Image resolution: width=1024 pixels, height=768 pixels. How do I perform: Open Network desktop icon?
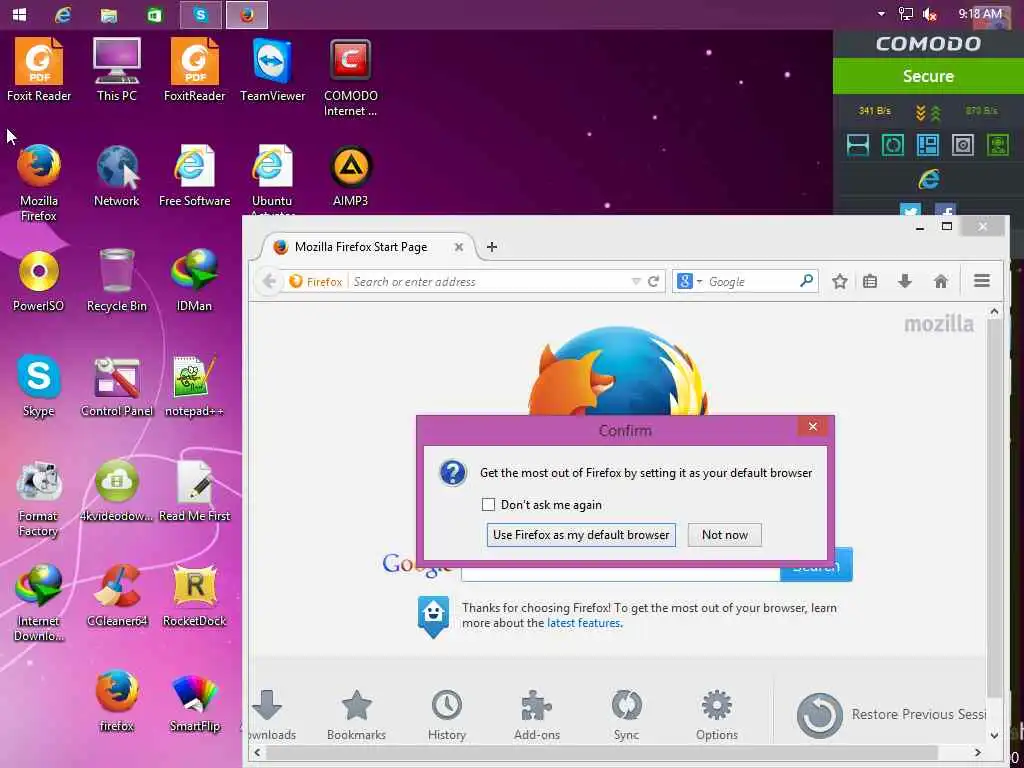pos(116,175)
